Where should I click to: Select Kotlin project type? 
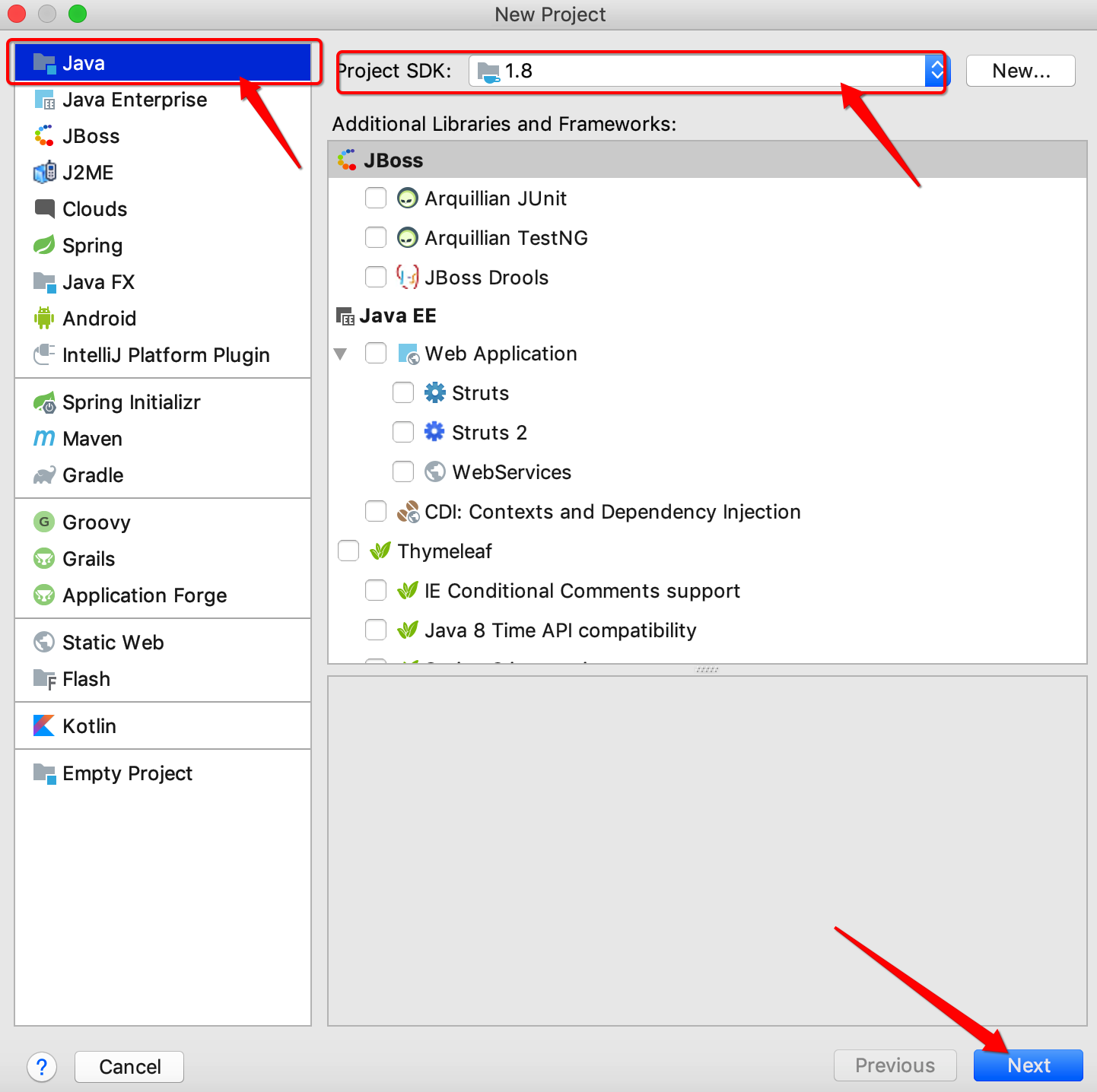(163, 726)
